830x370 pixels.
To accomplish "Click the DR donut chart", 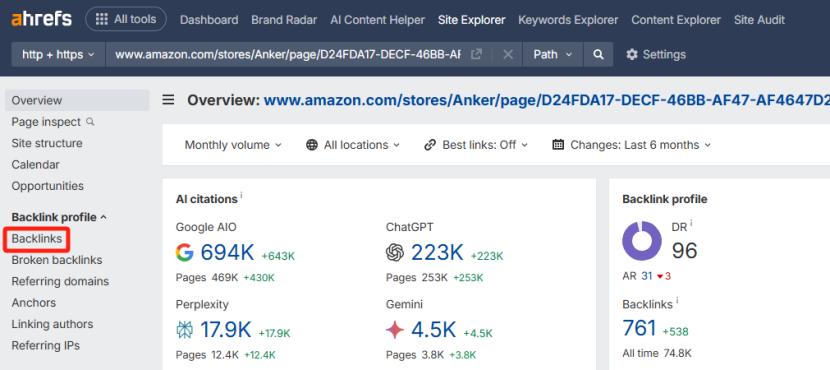I will 642,241.
